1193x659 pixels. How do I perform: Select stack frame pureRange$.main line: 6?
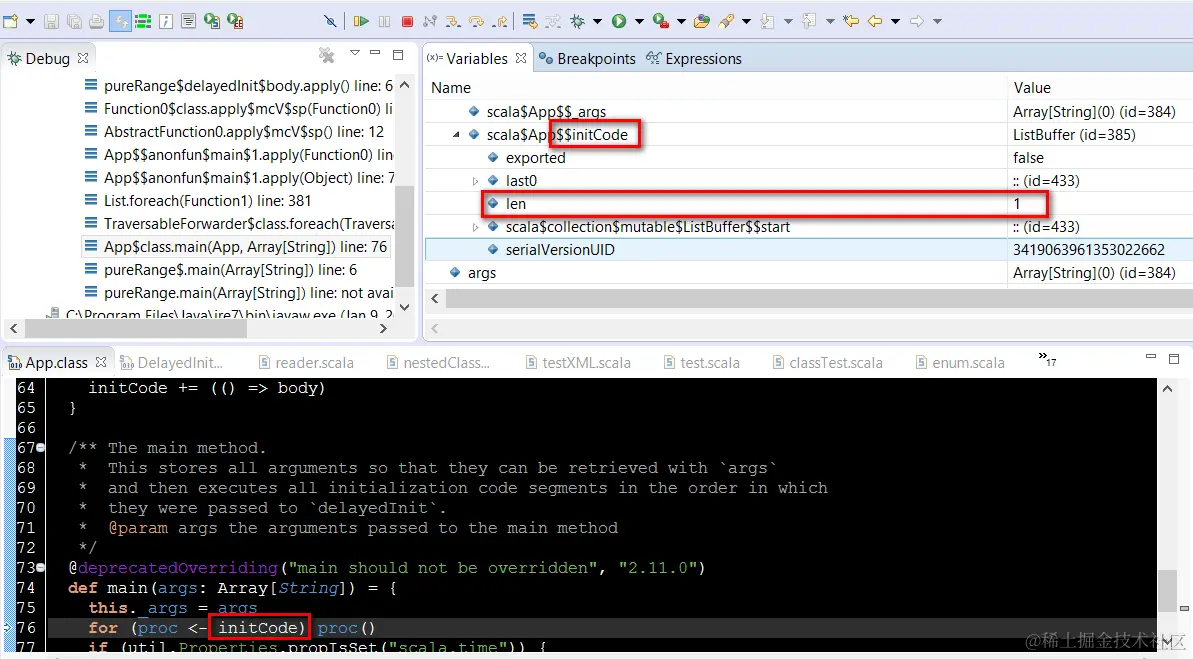point(221,270)
